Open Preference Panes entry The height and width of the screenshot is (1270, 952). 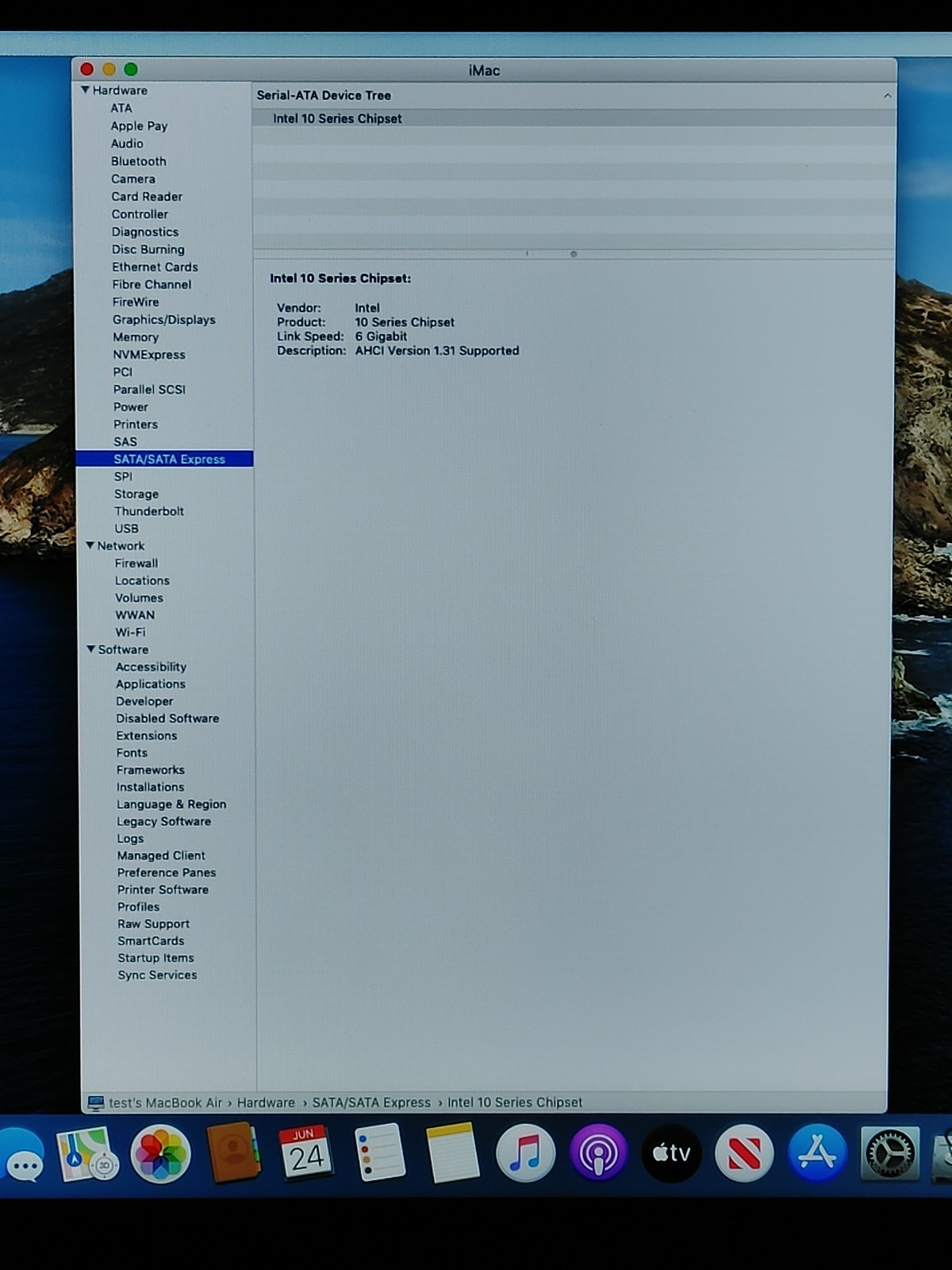(x=167, y=872)
